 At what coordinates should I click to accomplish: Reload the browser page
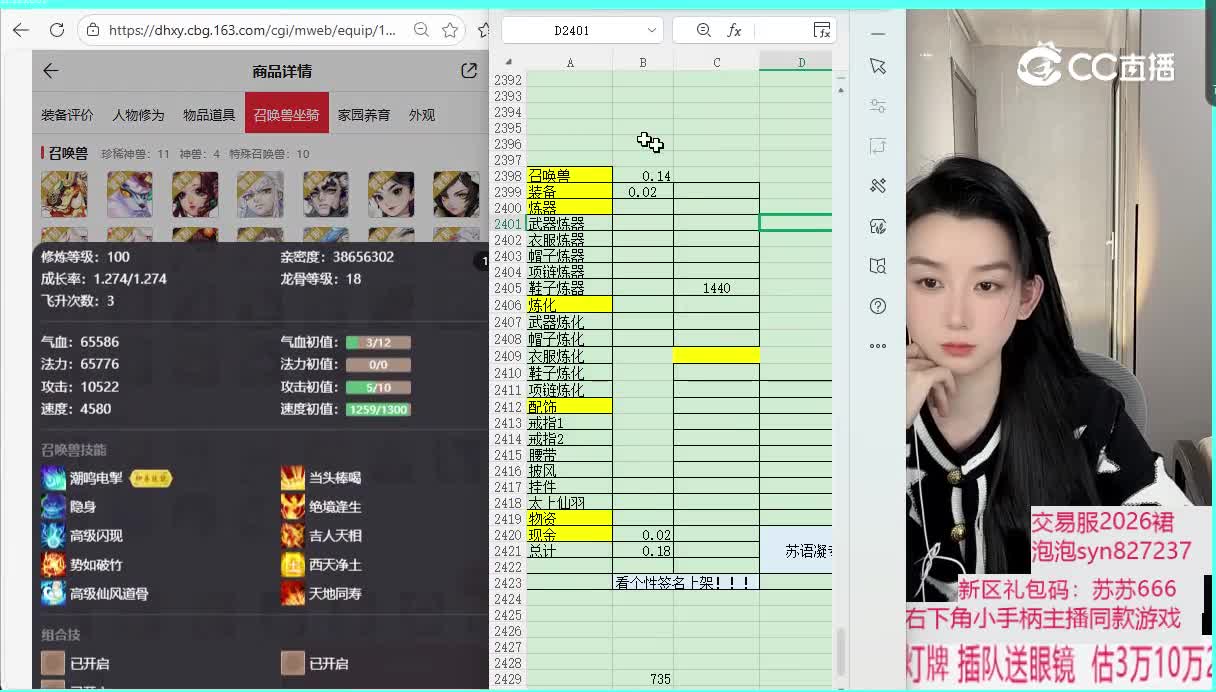(57, 30)
